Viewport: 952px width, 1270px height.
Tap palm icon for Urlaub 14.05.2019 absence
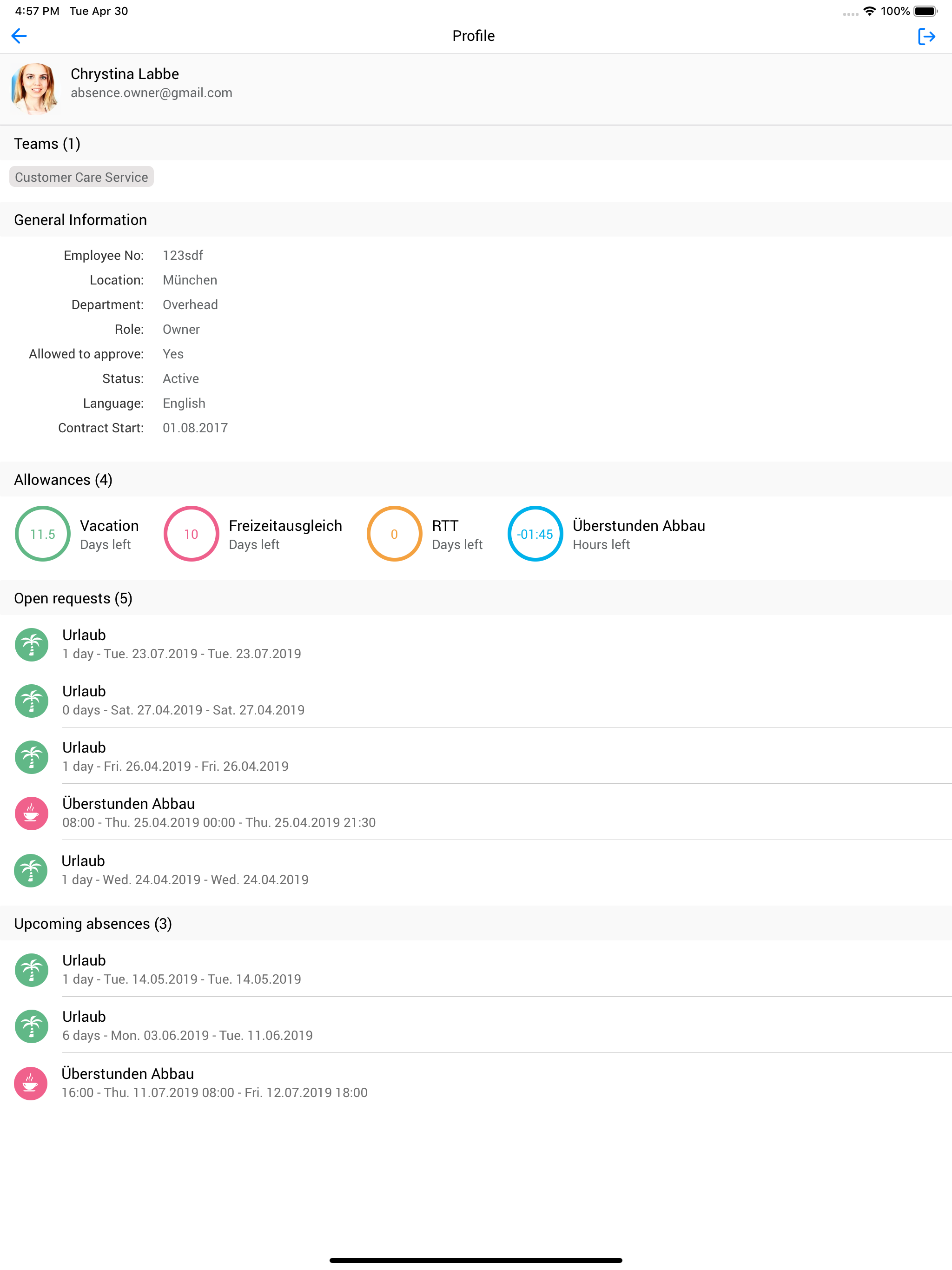click(32, 970)
